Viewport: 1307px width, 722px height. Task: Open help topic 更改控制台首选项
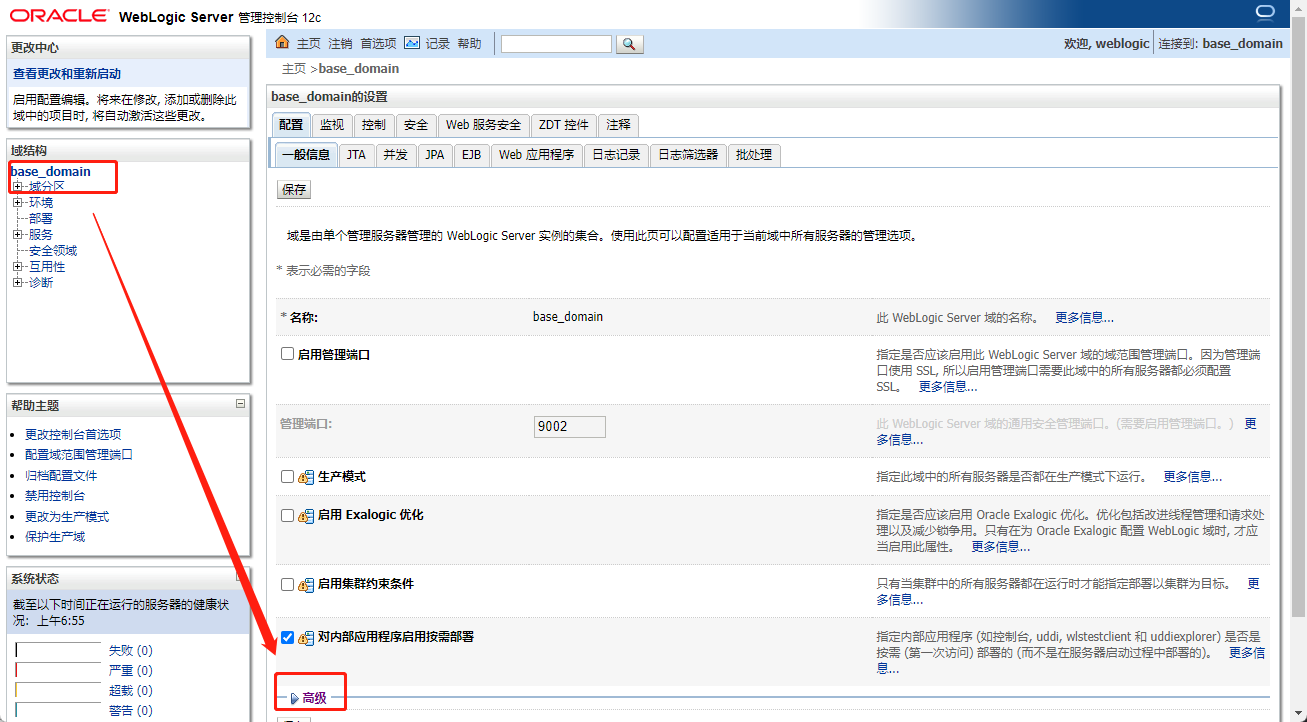click(73, 434)
